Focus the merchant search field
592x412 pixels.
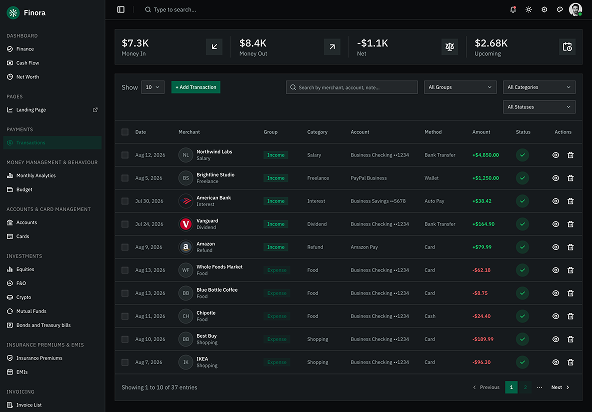click(x=352, y=87)
